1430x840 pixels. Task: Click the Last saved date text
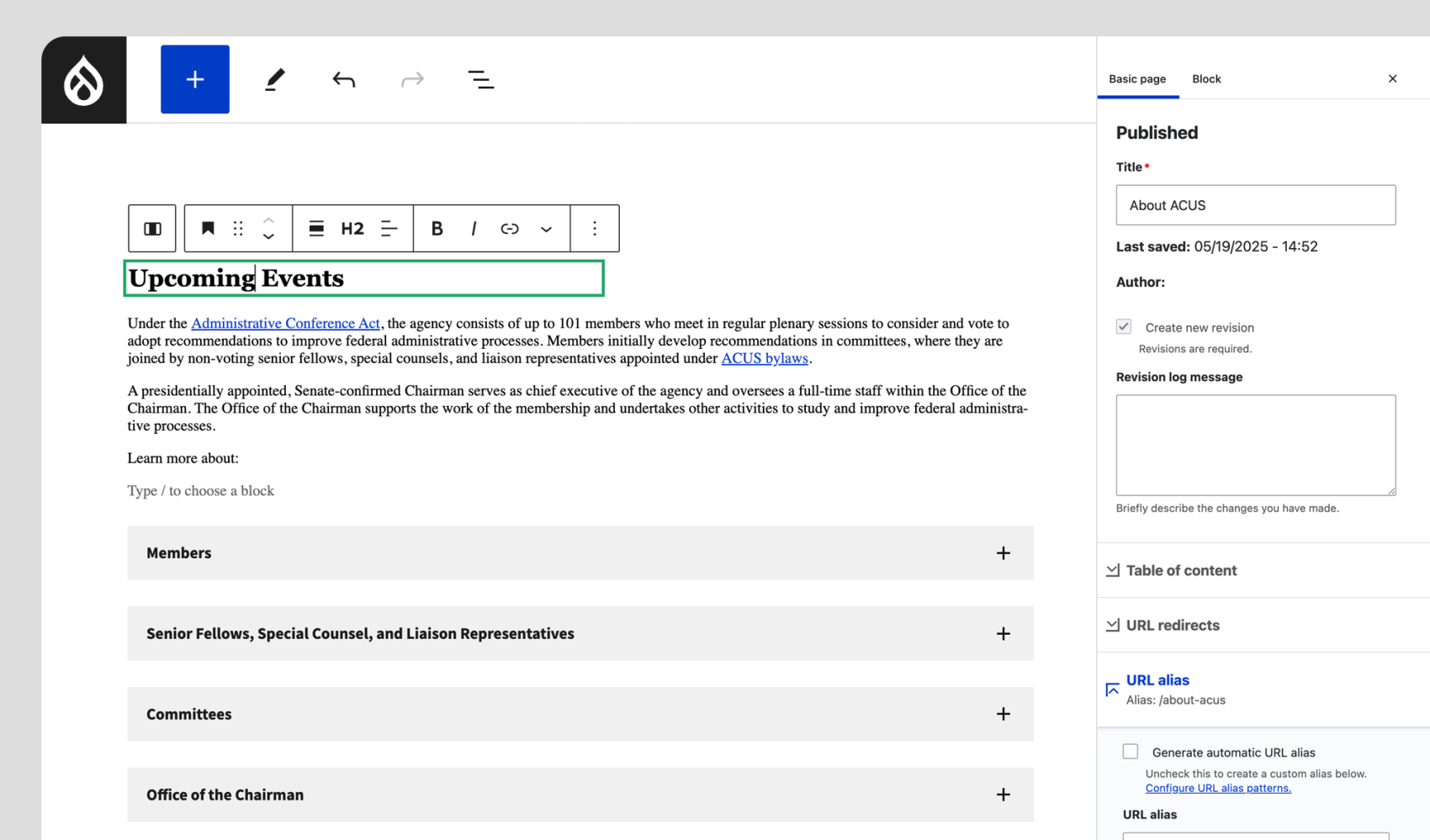(1216, 246)
